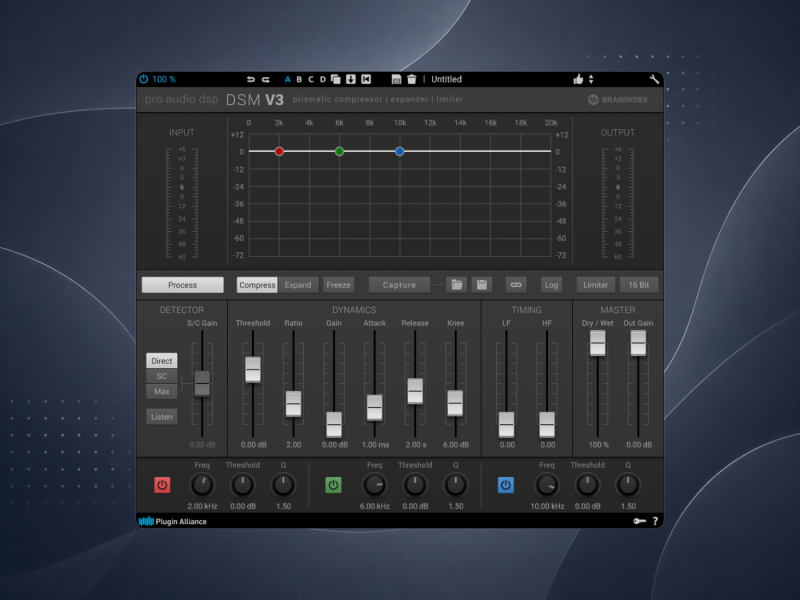This screenshot has width=800, height=600.
Task: Open the capture folder load icon
Action: [x=457, y=285]
